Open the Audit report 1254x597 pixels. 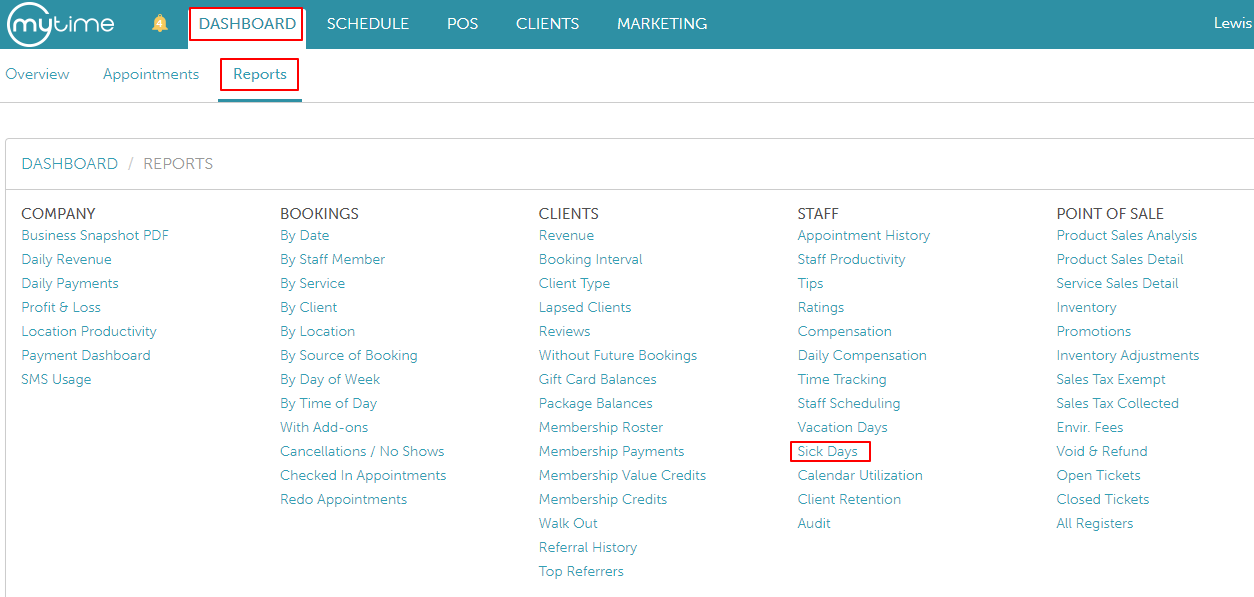(814, 524)
